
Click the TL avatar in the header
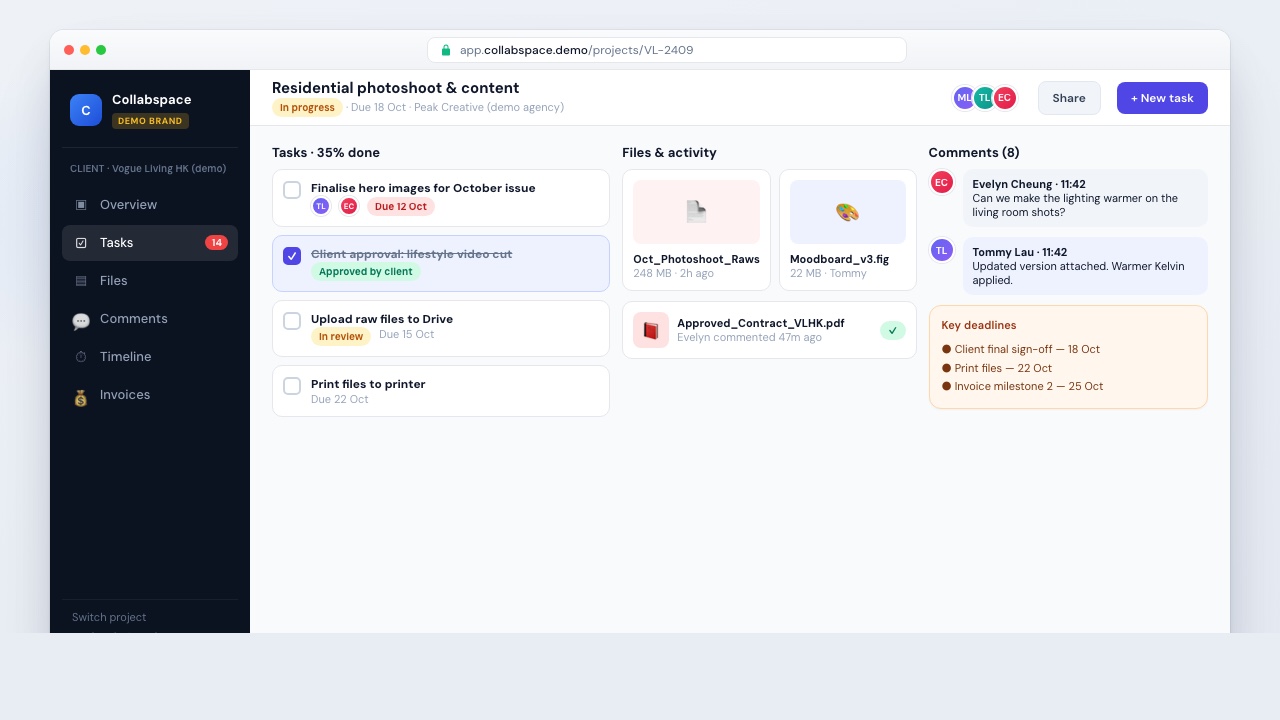(985, 98)
